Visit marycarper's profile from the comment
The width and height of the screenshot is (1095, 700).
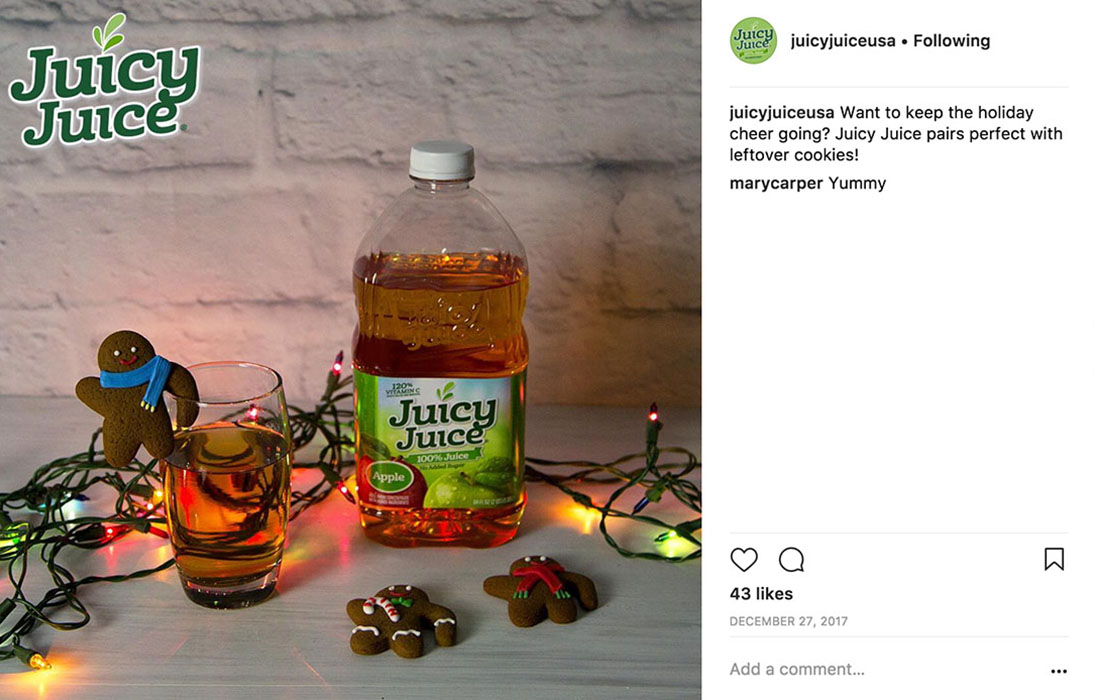[776, 183]
